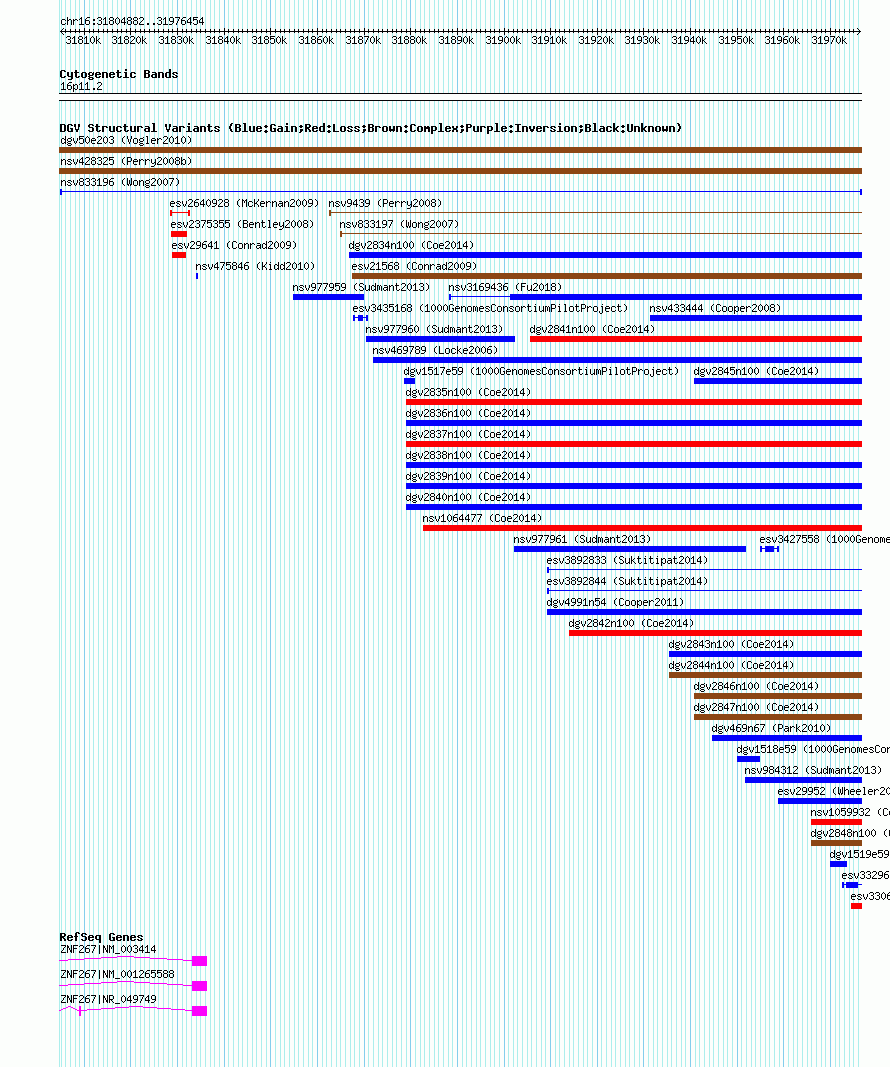The image size is (890, 1067).
Task: Click chr16:31804882..31976454 coordinates text
Action: coord(132,21)
